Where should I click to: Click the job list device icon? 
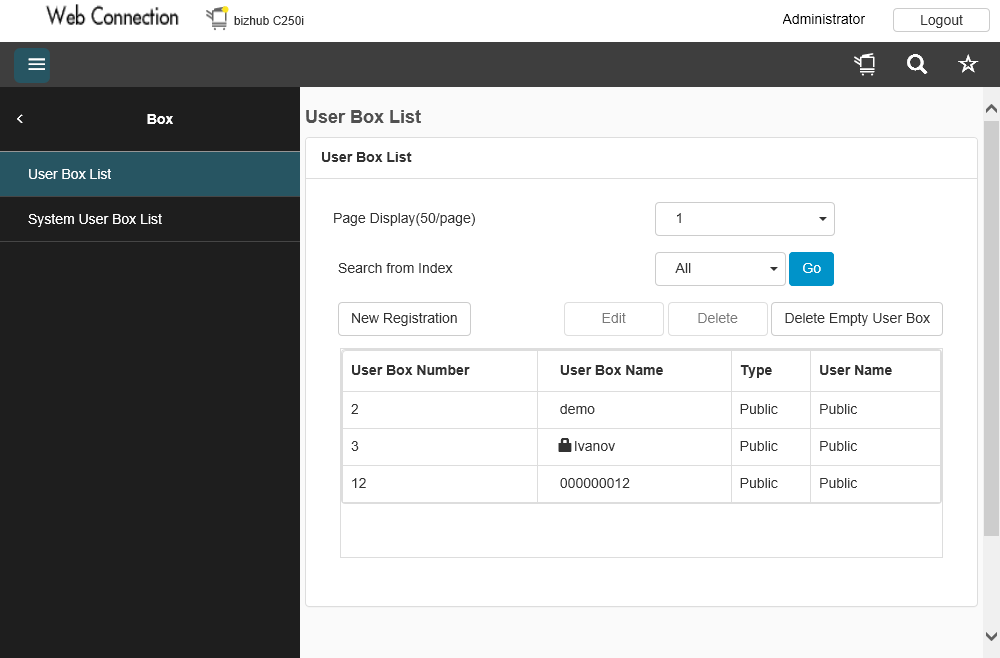click(865, 65)
